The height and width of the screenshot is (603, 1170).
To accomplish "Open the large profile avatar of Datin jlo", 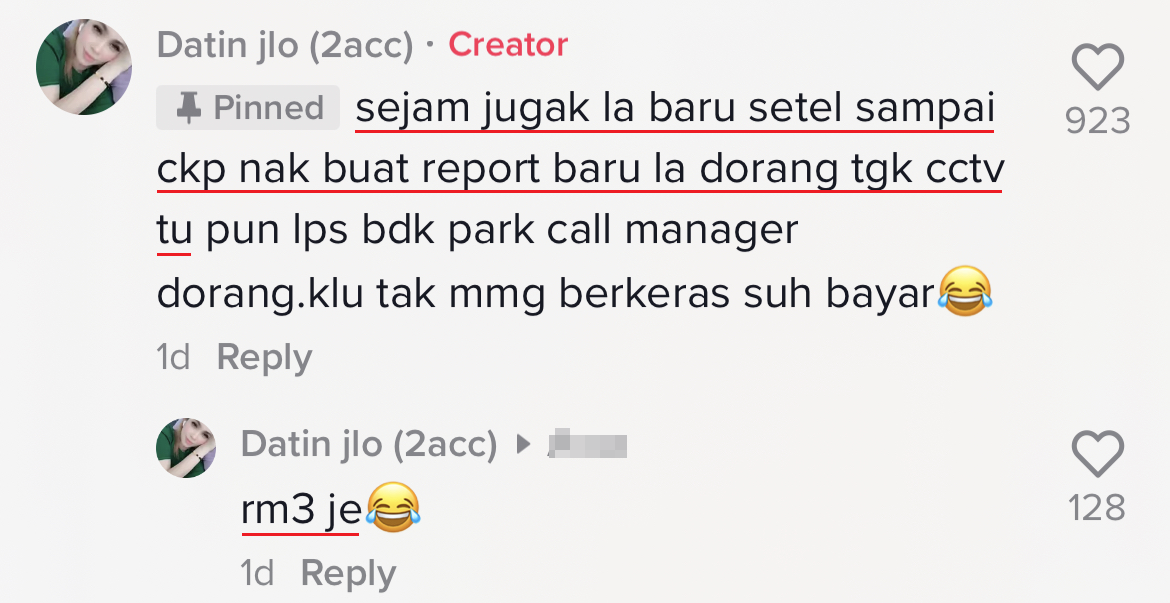I will 84,66.
